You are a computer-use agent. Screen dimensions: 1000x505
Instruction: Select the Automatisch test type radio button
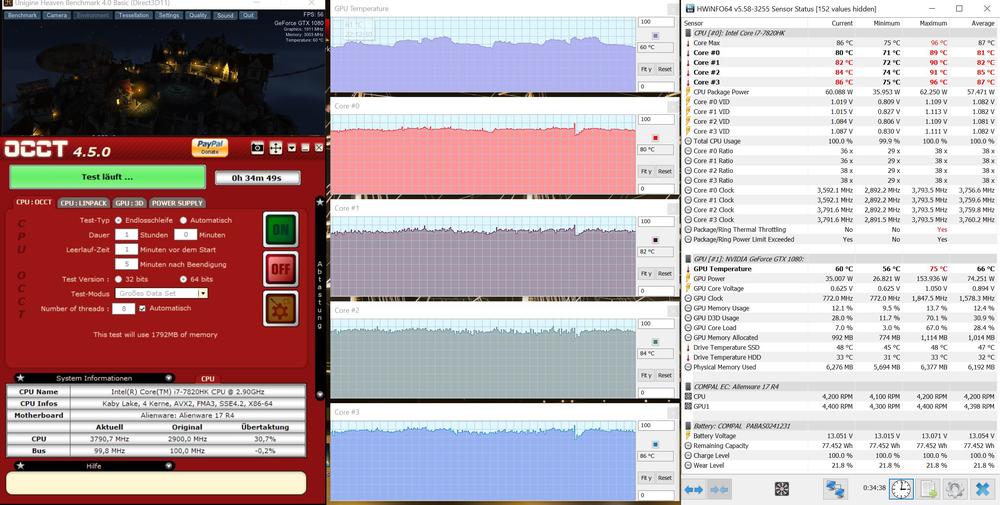pyautogui.click(x=183, y=220)
